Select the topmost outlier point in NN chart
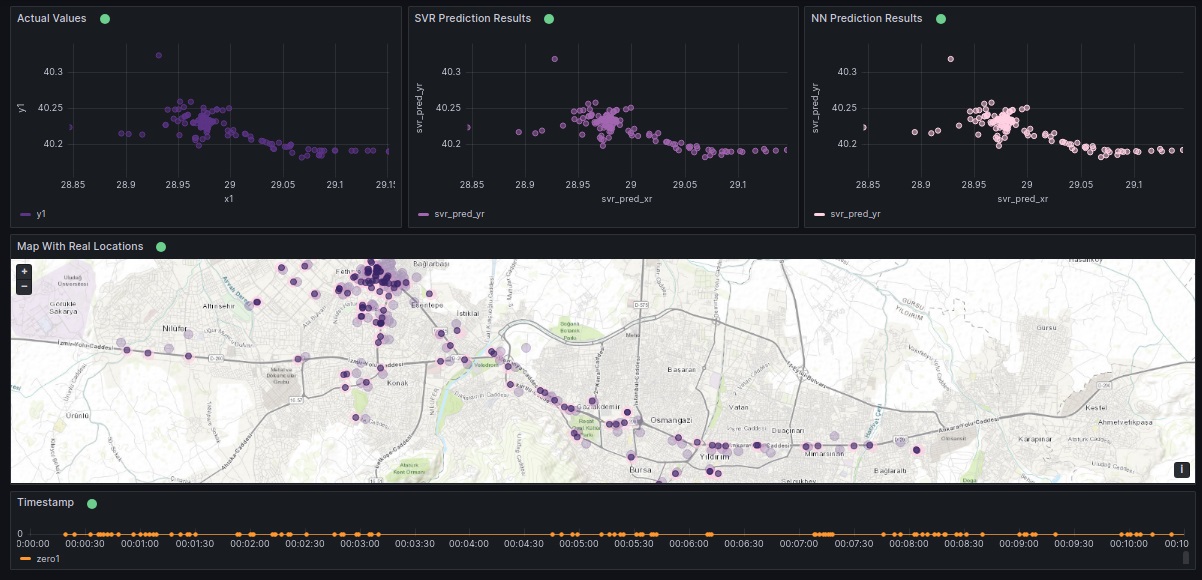This screenshot has width=1202, height=580. [x=951, y=59]
